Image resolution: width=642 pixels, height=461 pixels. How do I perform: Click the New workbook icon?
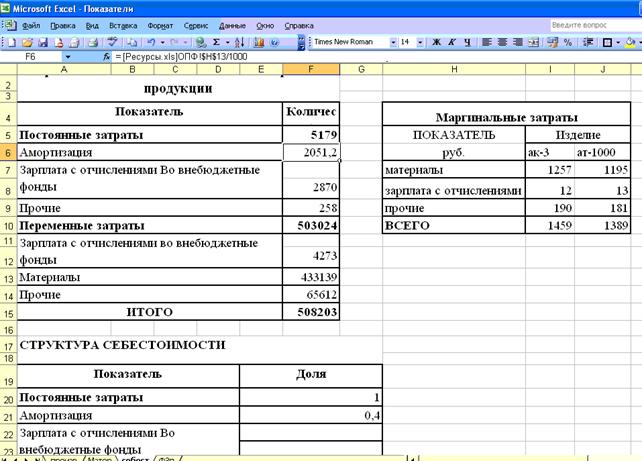(11, 42)
